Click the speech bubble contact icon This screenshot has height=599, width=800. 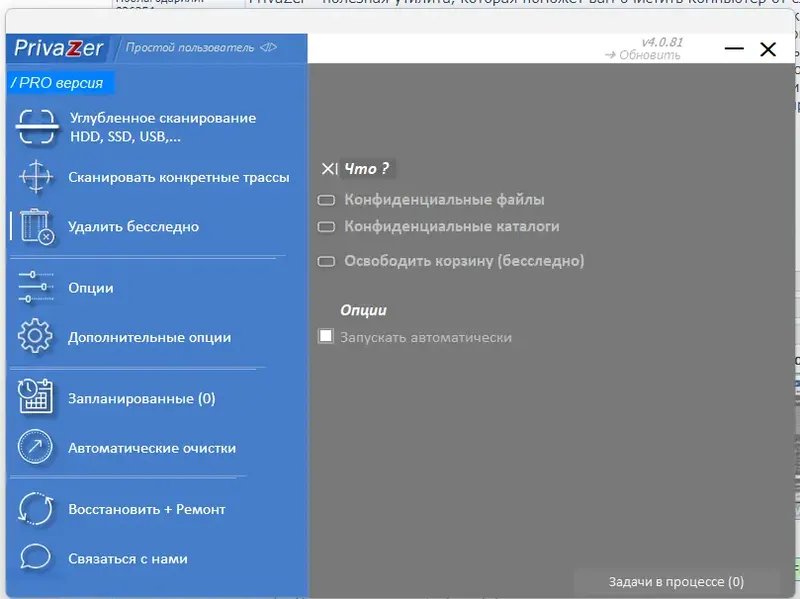35,557
